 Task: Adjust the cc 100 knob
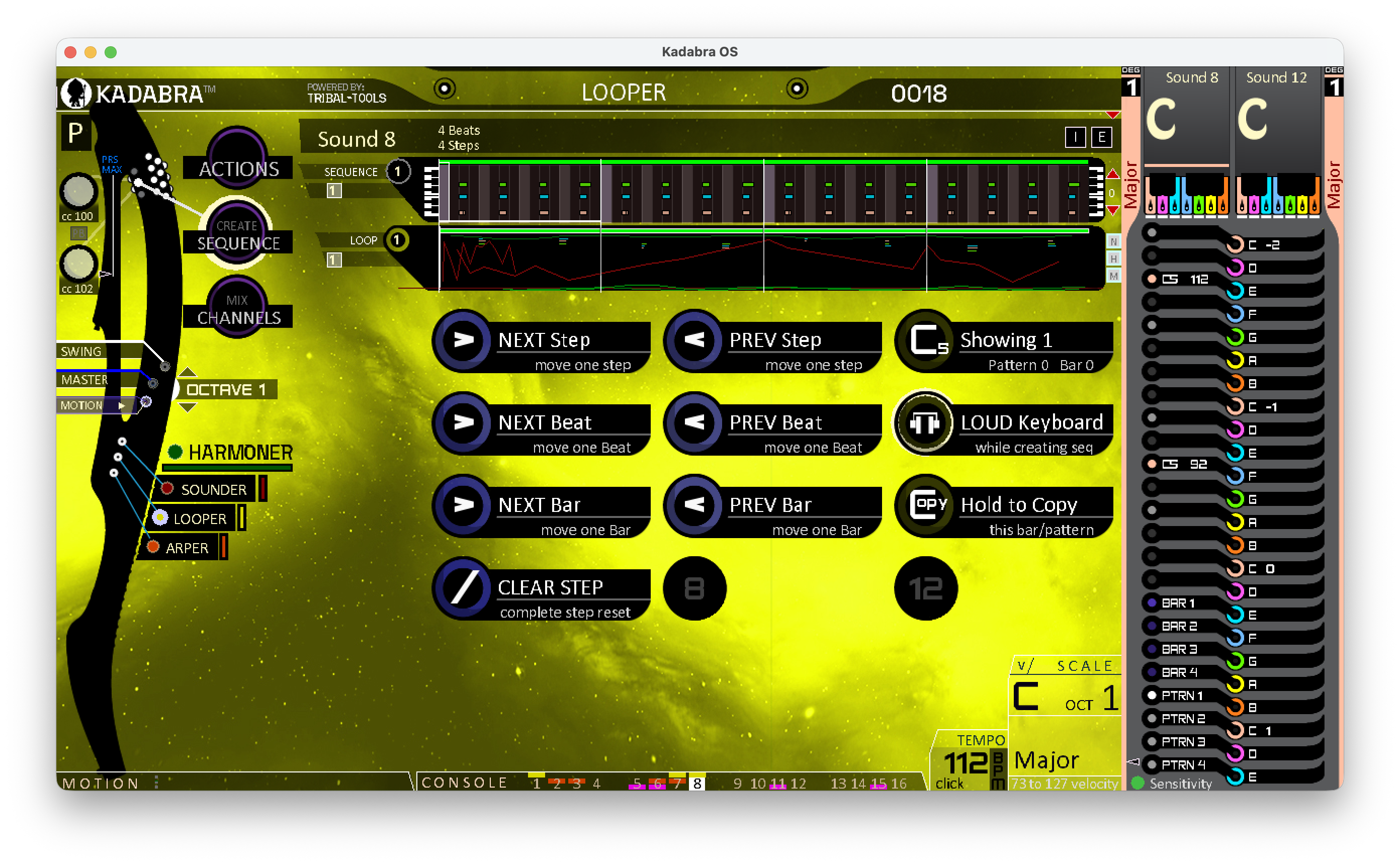(78, 191)
